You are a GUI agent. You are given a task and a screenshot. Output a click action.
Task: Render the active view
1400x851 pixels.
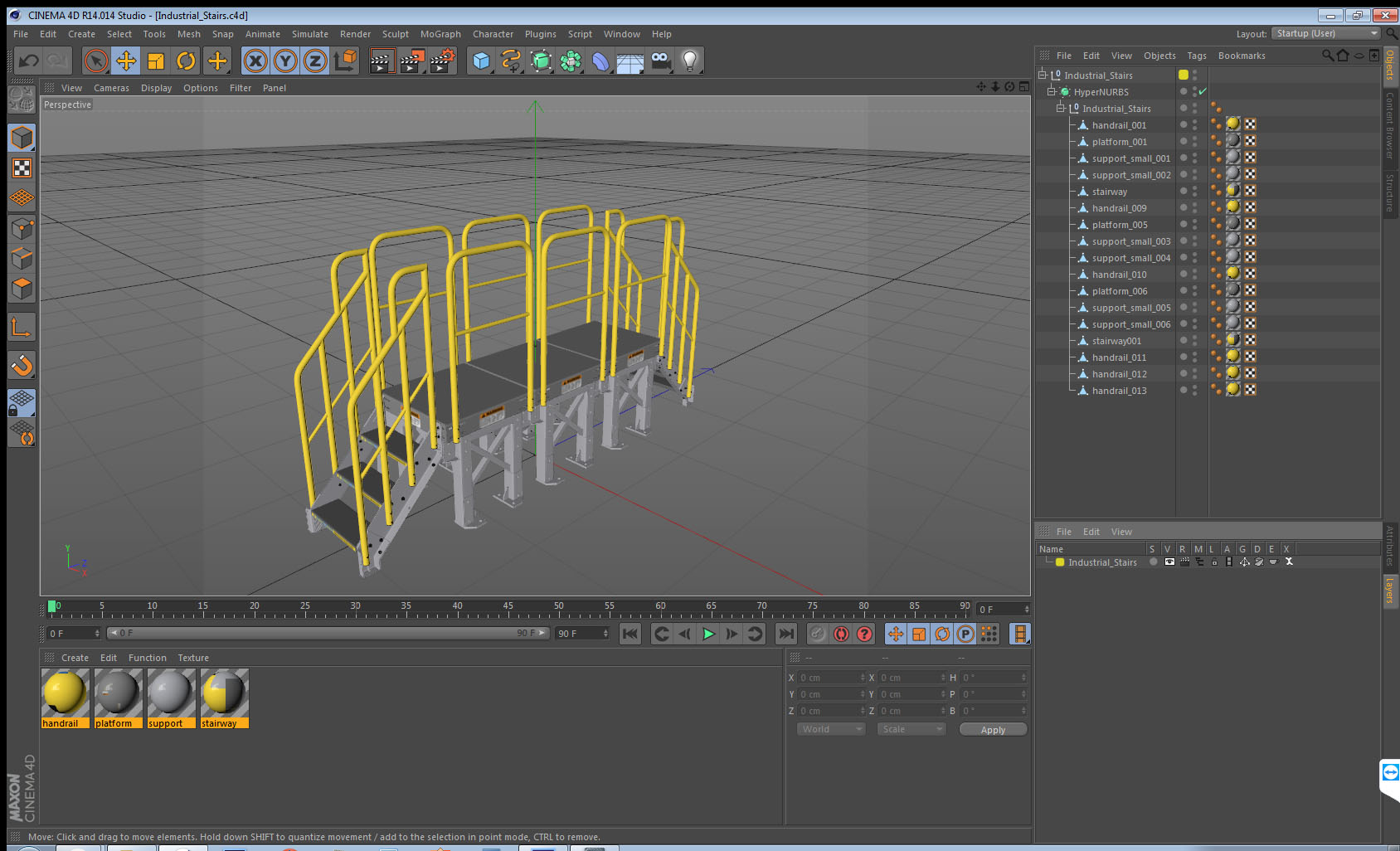[x=381, y=61]
